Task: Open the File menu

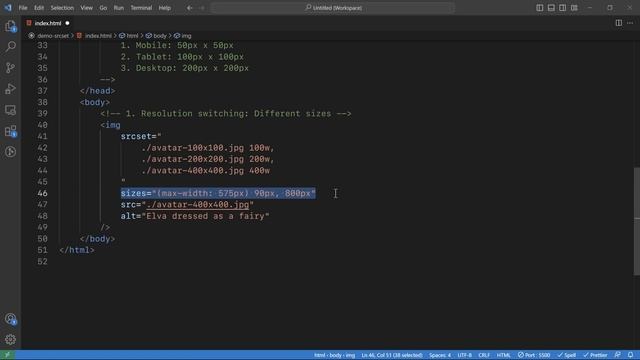Action: (x=23, y=8)
